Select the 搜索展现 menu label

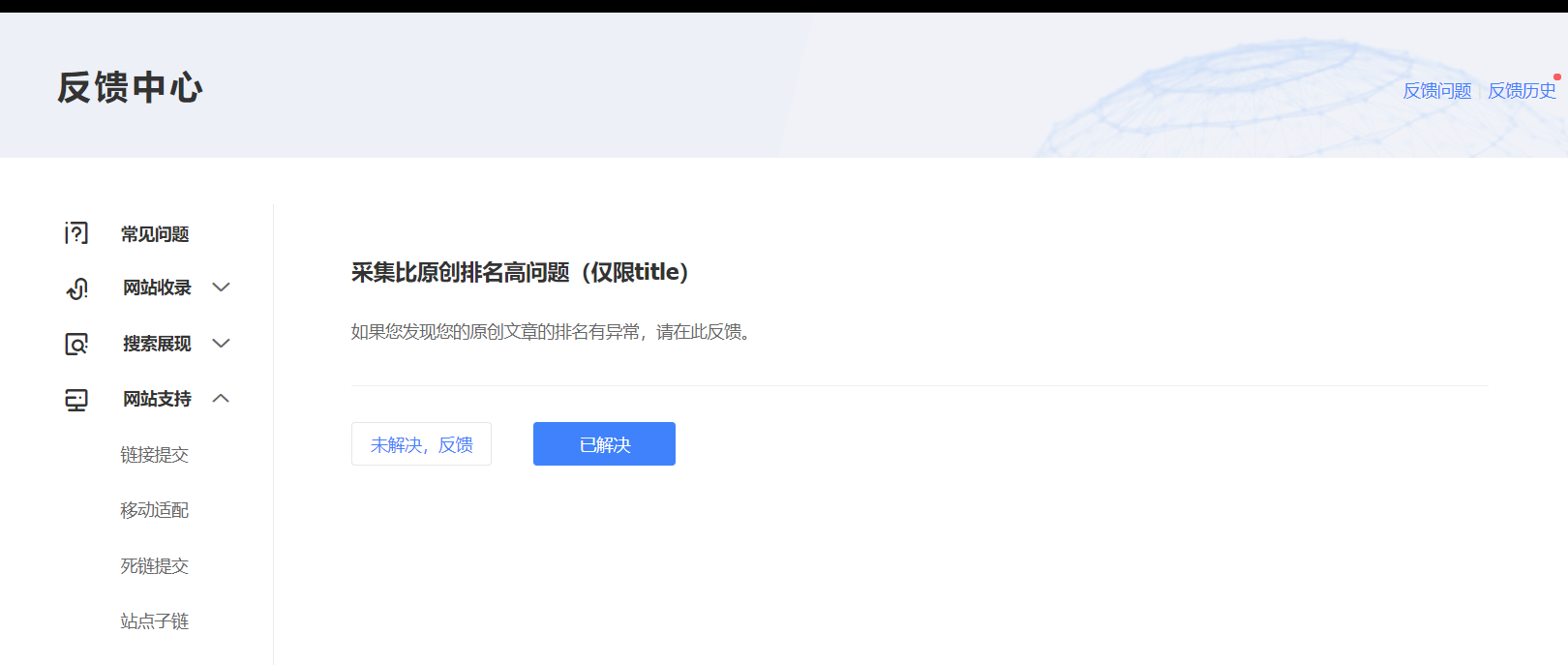[157, 344]
